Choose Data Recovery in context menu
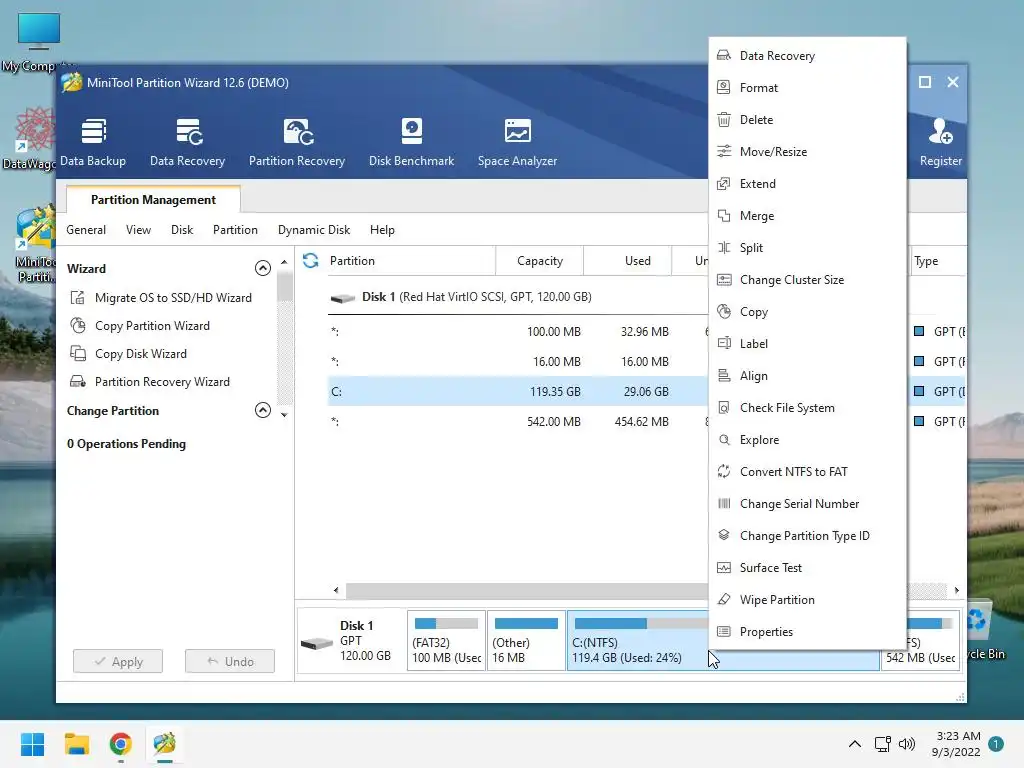The width and height of the screenshot is (1024, 768). 808,56
